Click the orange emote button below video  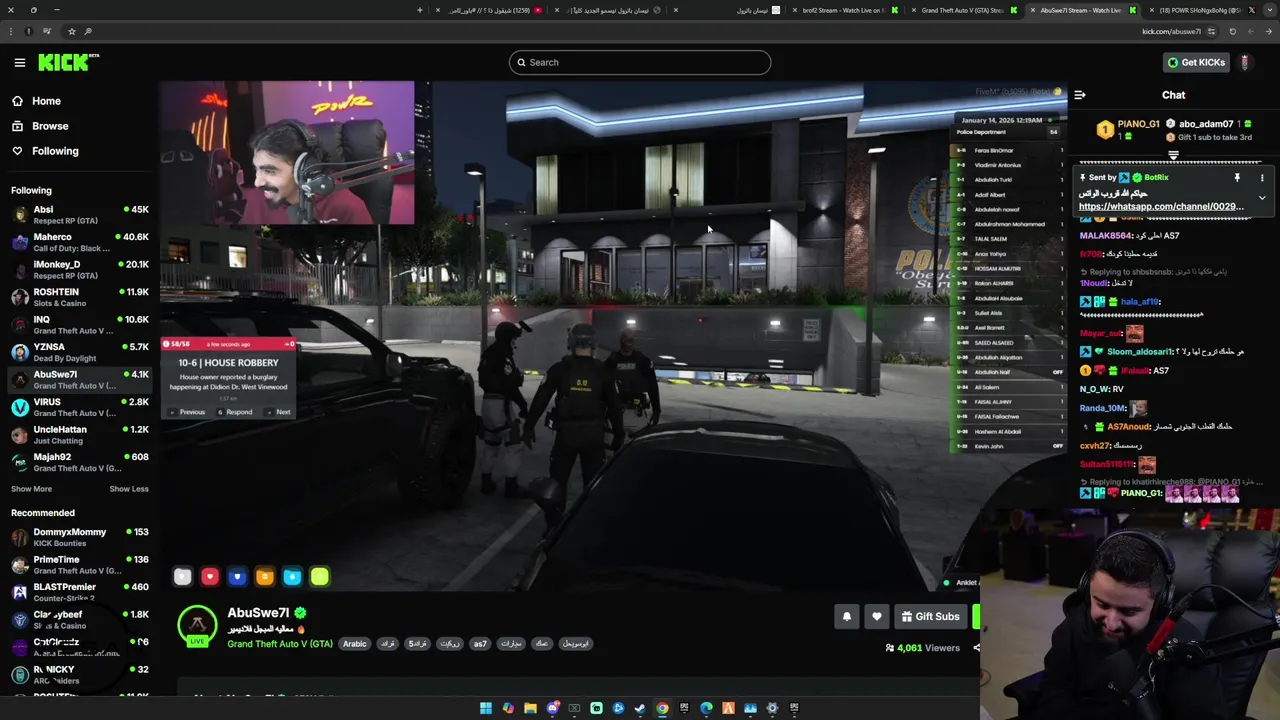[x=265, y=576]
